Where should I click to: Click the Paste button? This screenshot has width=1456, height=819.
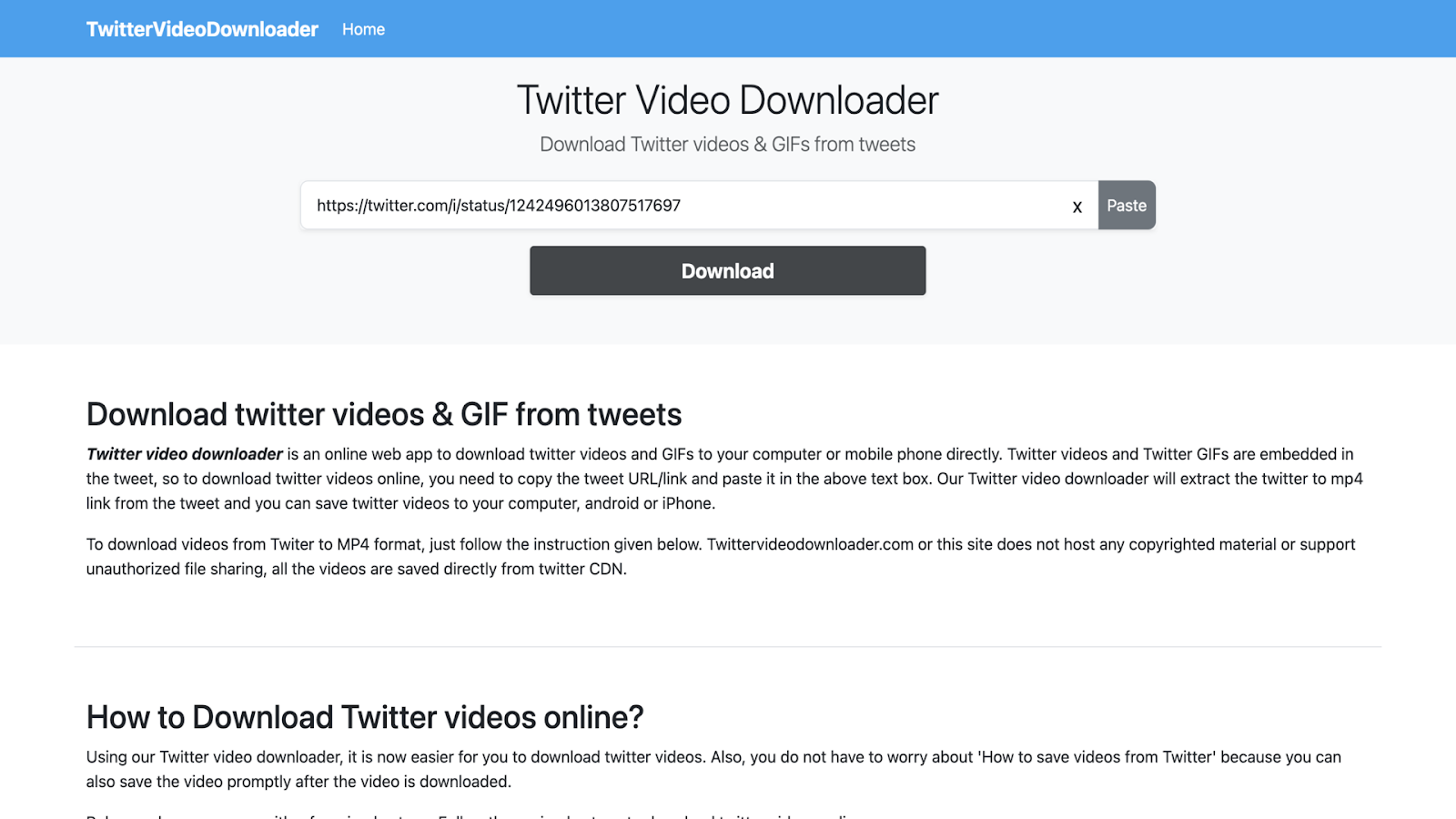tap(1127, 206)
